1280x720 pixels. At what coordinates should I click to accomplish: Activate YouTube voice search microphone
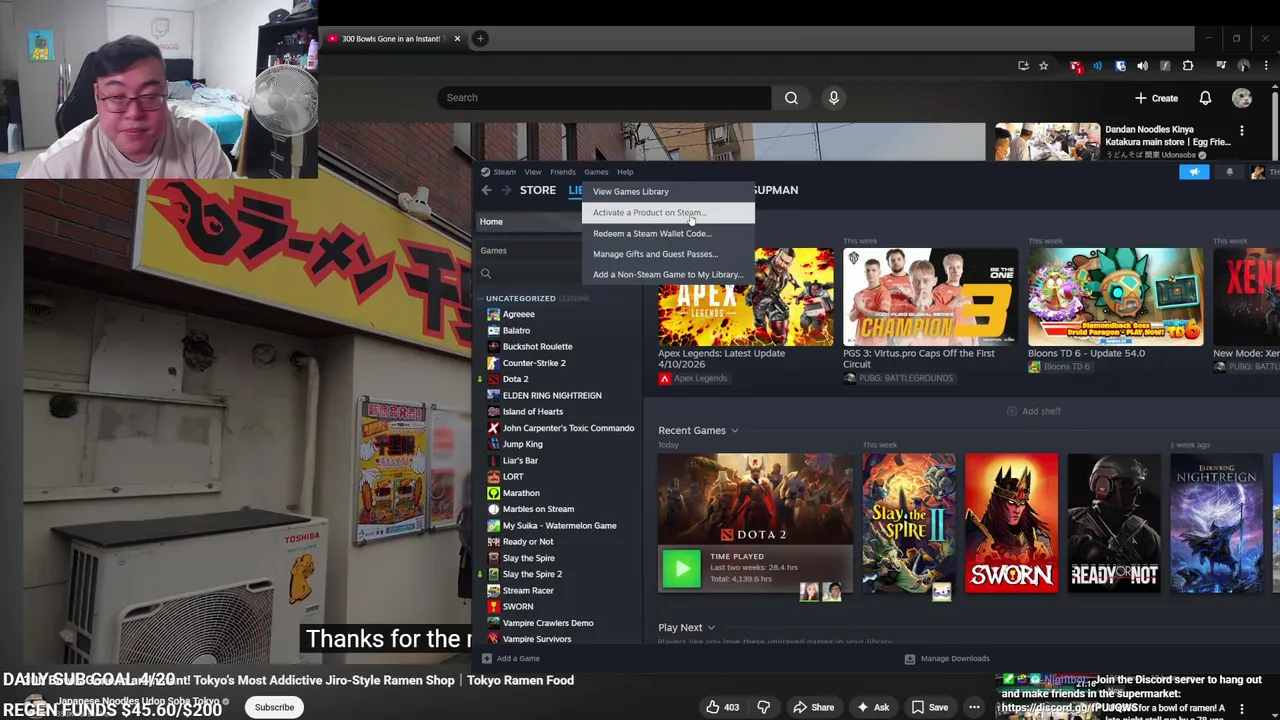(x=833, y=97)
